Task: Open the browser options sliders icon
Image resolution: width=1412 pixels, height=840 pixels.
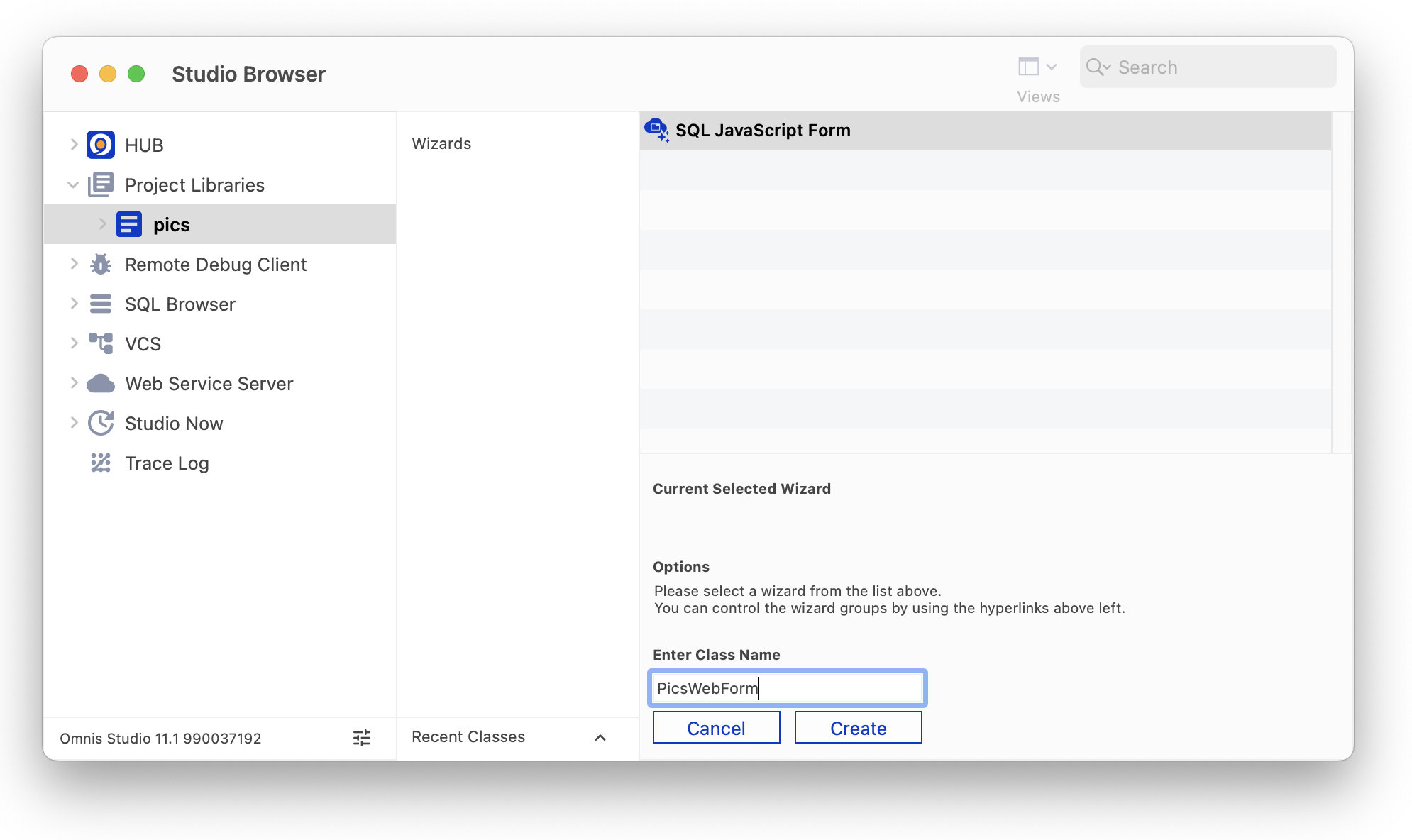Action: [x=362, y=738]
